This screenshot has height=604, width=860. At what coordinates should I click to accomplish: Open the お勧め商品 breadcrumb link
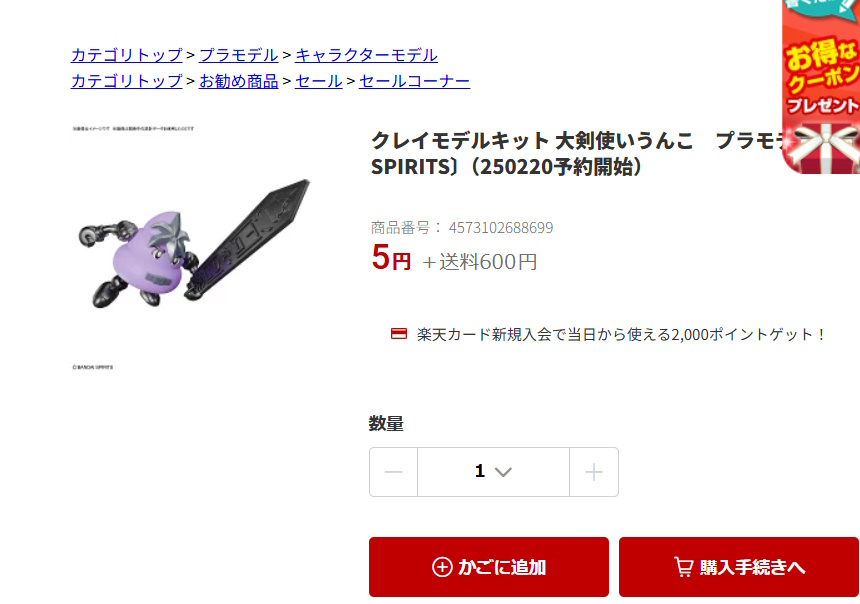pos(239,81)
